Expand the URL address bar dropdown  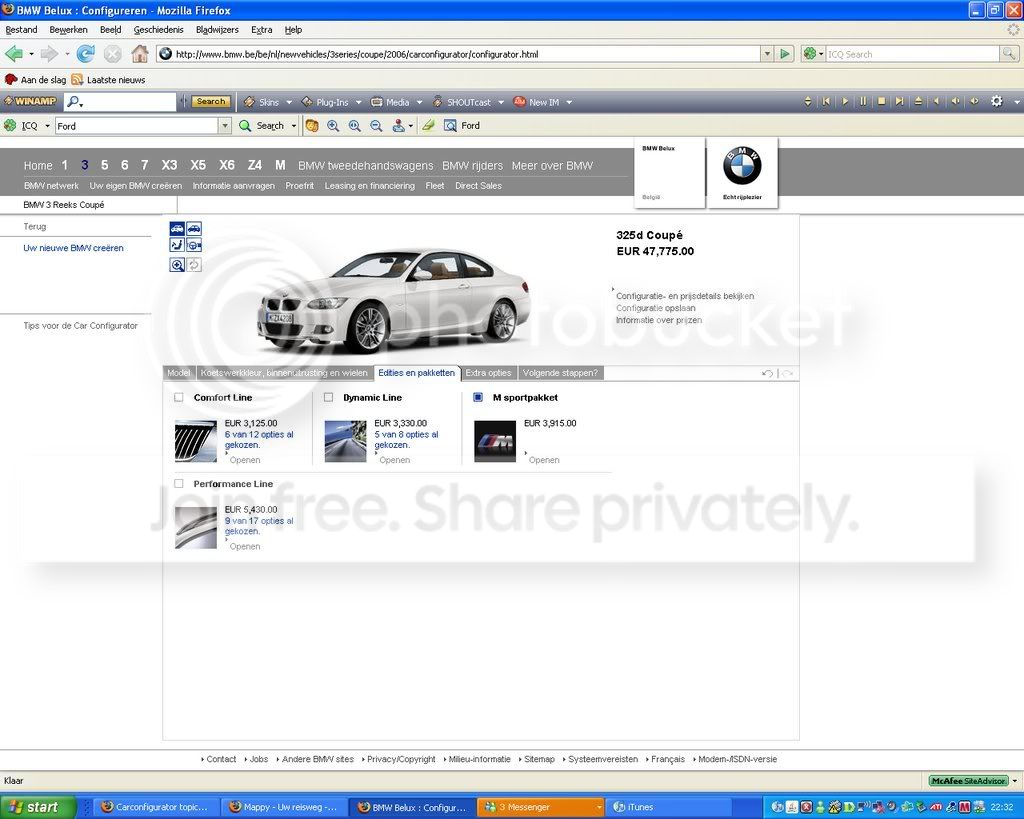(x=767, y=54)
